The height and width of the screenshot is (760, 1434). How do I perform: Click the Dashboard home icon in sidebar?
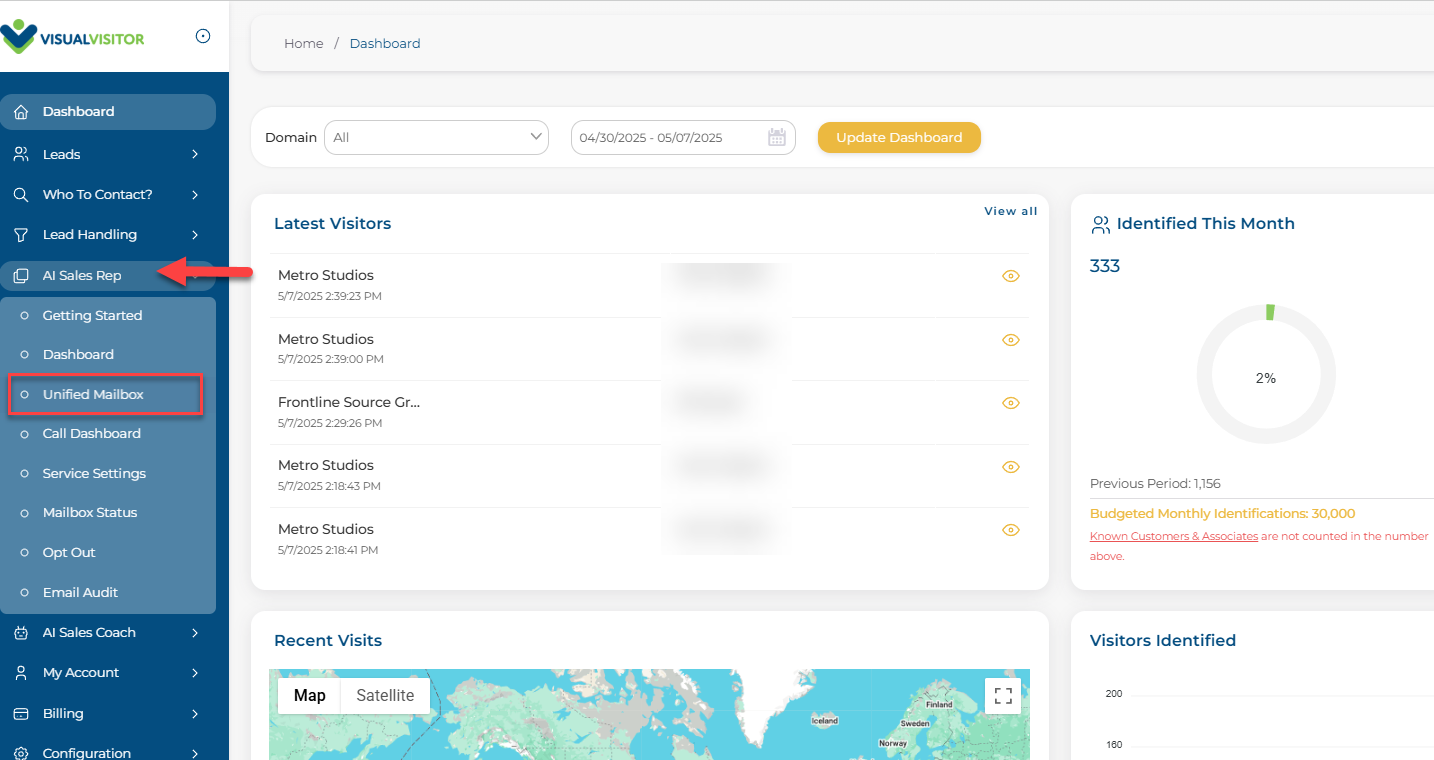click(21, 112)
